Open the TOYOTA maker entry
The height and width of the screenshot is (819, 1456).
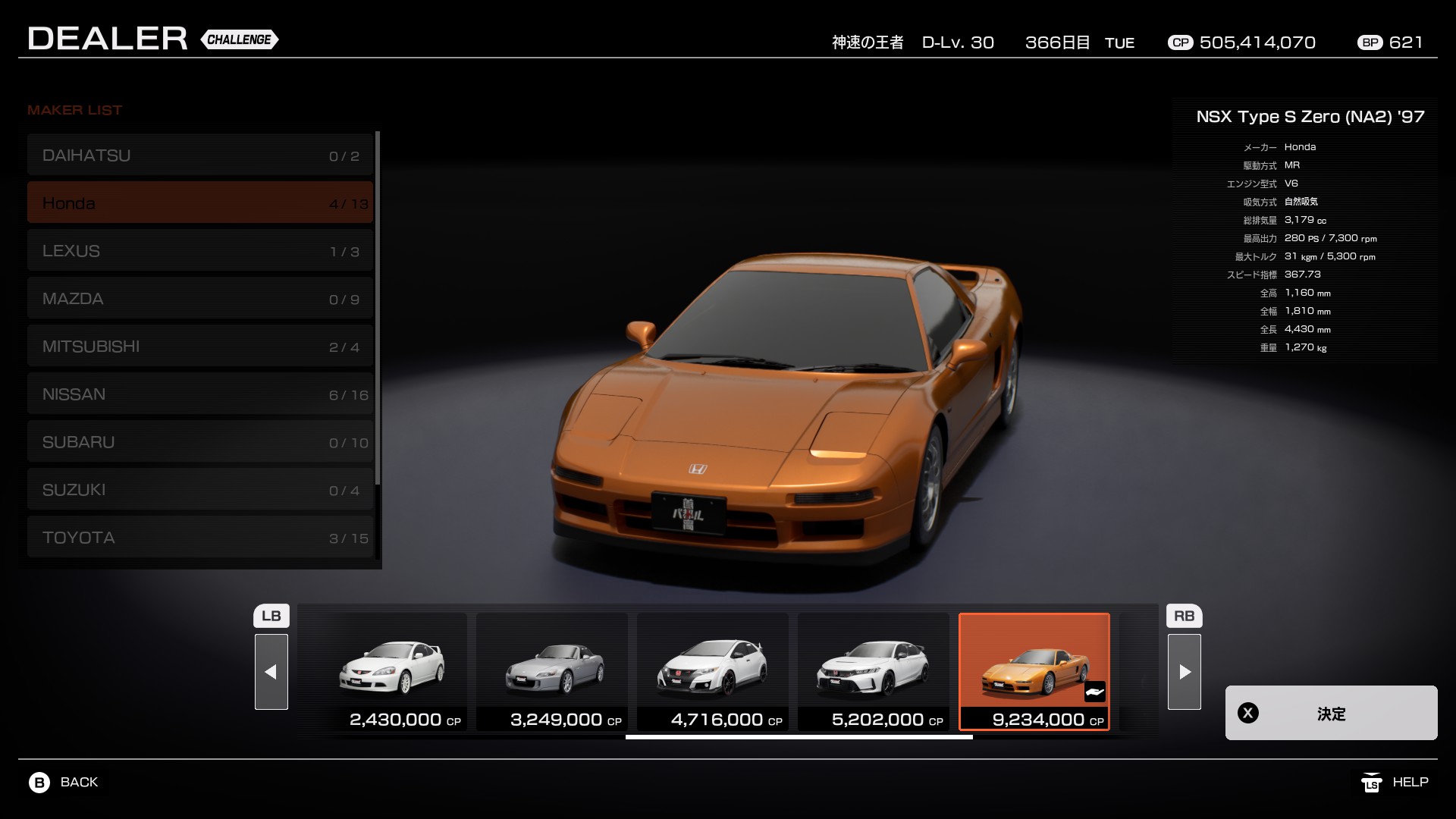pyautogui.click(x=200, y=538)
